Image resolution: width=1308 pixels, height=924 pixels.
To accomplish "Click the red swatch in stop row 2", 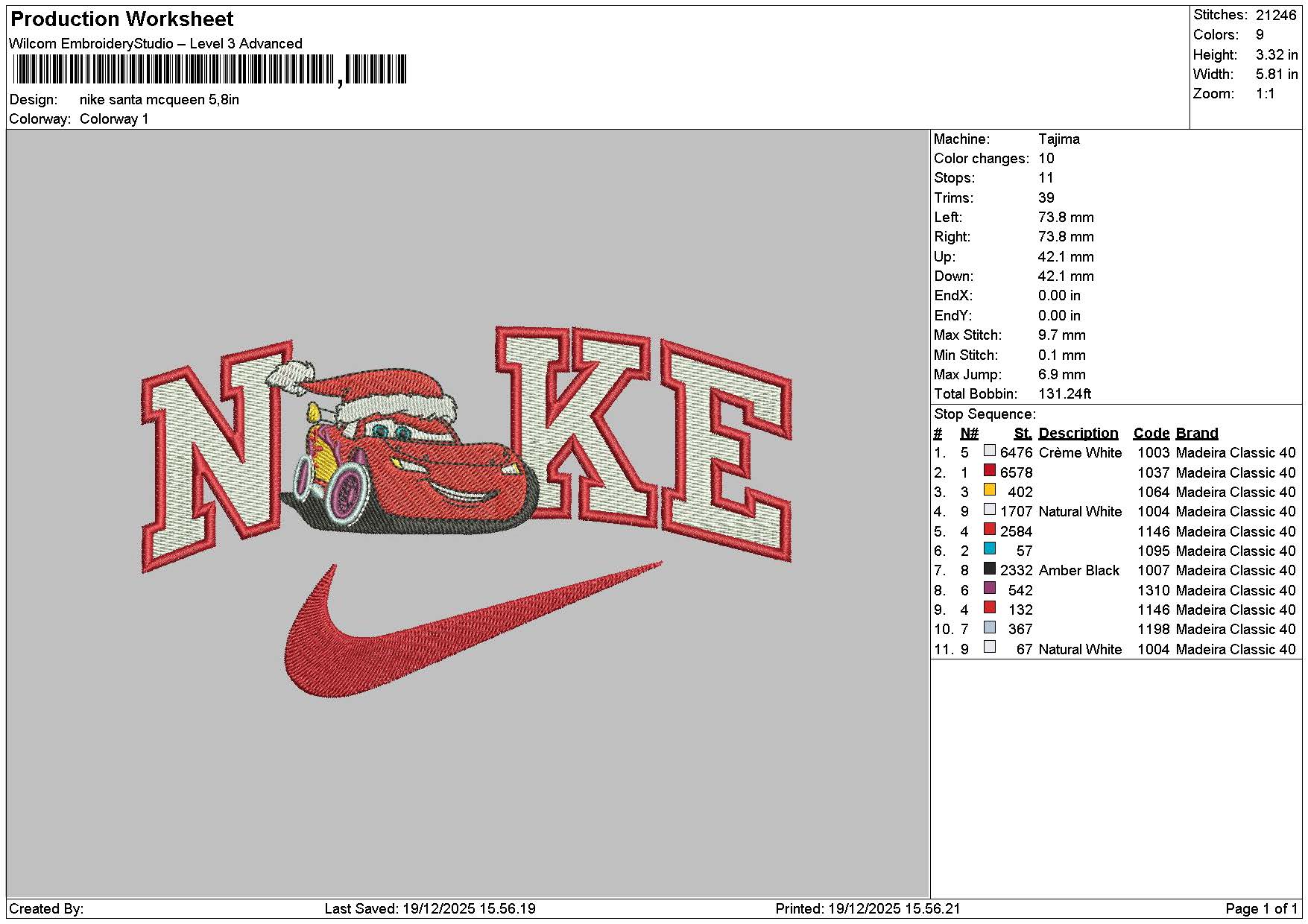I will click(989, 470).
